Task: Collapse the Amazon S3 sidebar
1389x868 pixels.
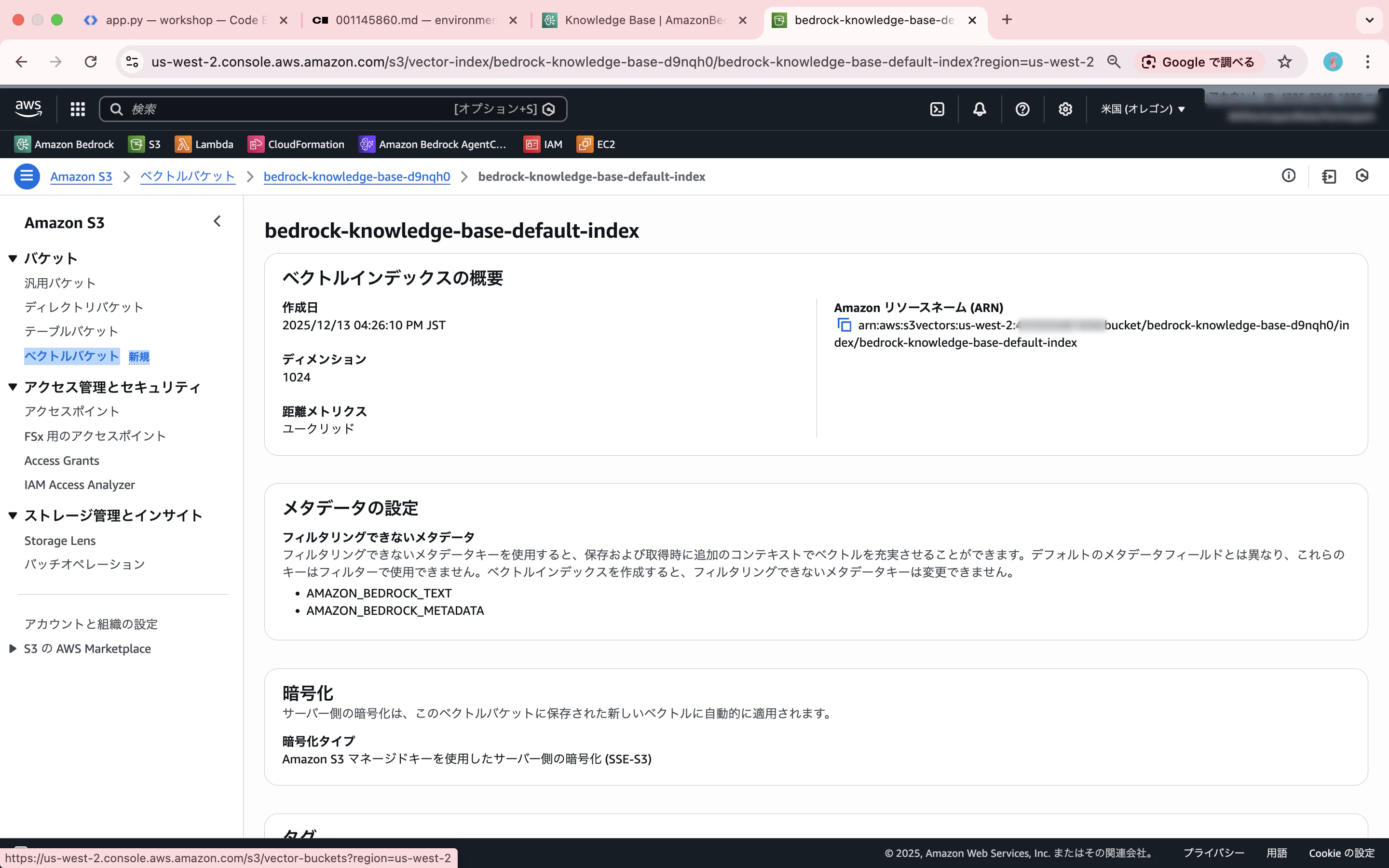Action: point(217,222)
